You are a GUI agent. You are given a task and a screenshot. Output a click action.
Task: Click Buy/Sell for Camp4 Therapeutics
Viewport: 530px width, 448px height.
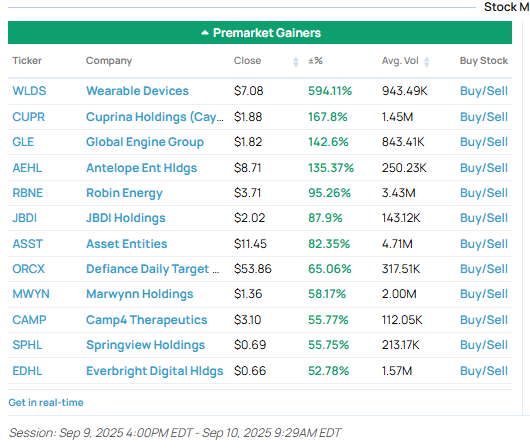point(484,320)
